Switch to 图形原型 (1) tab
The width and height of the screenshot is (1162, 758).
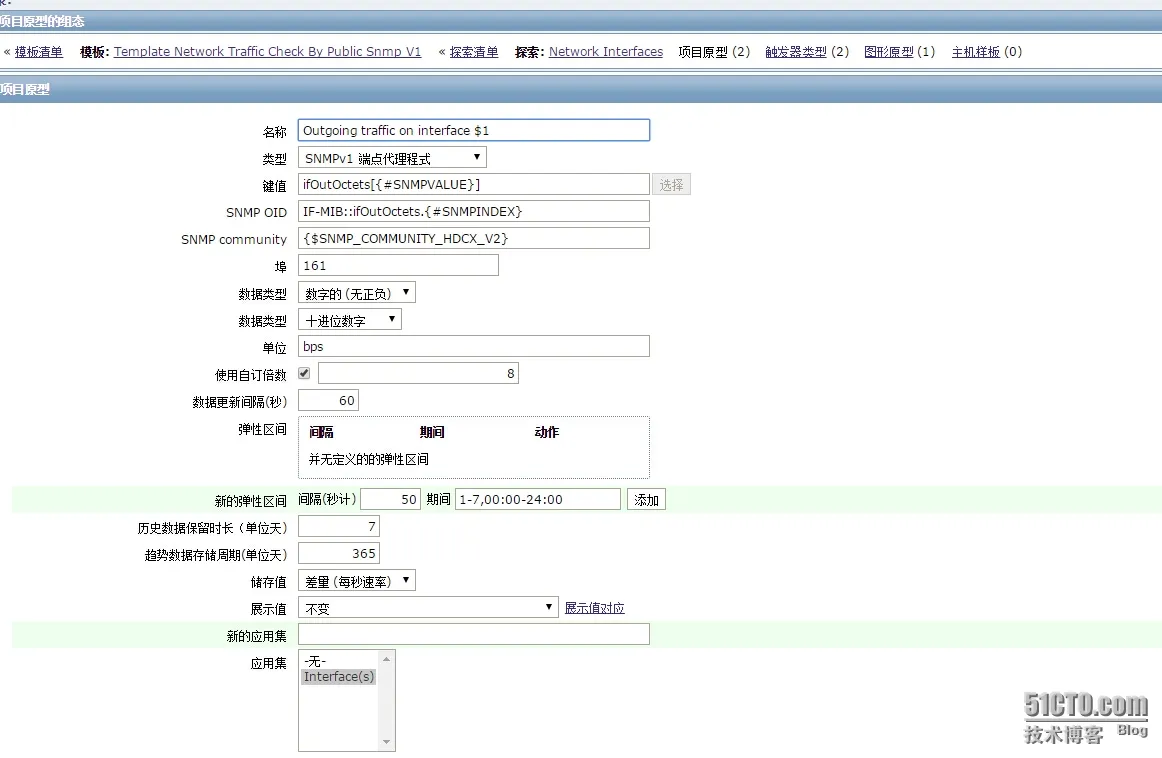[899, 52]
